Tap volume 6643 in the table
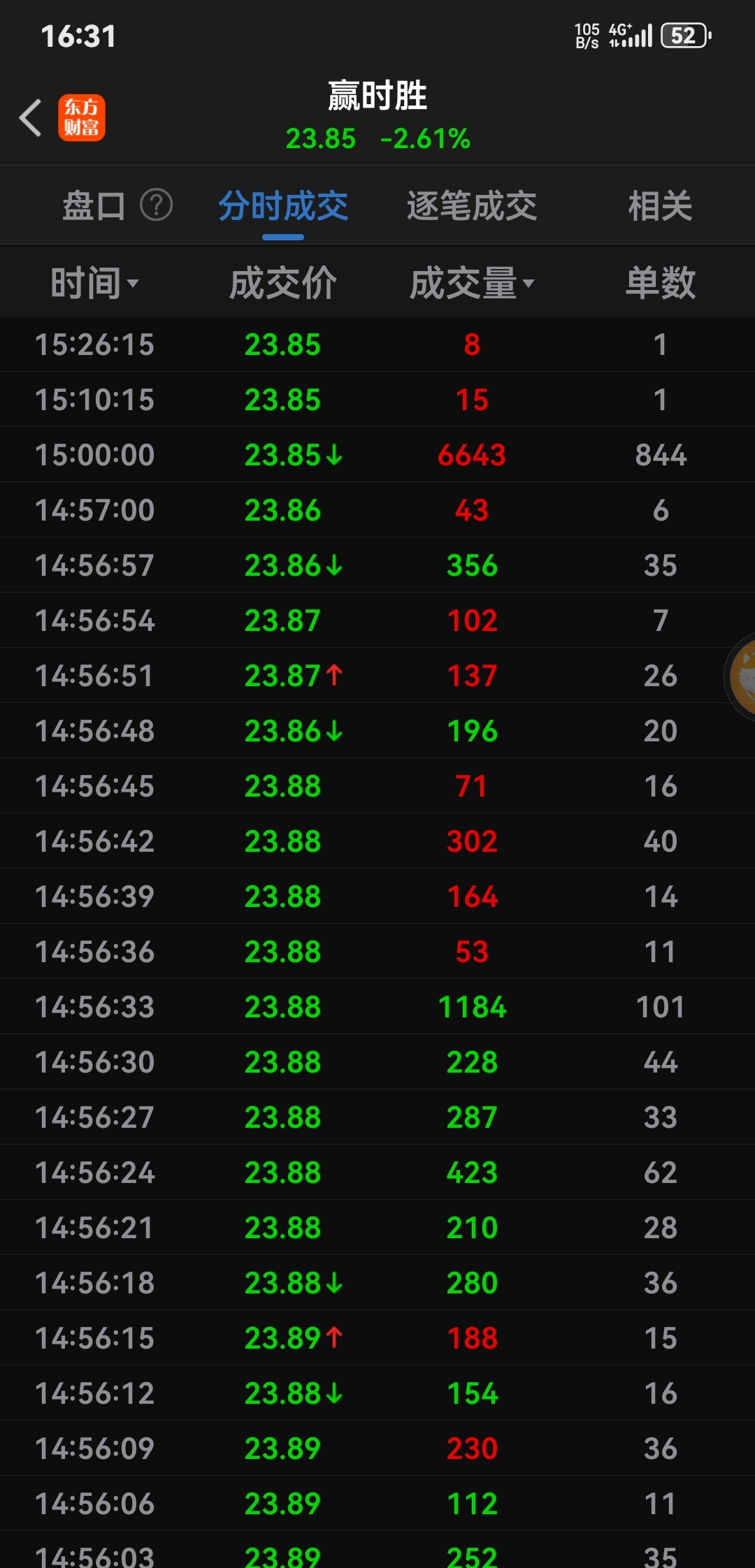Screen dimensions: 755x1568 tap(472, 455)
